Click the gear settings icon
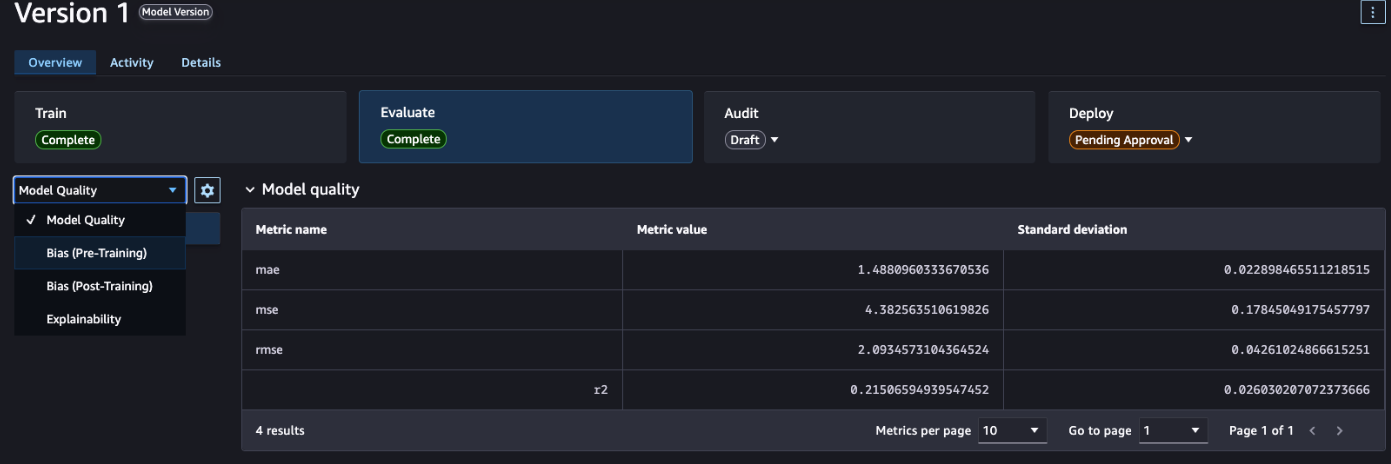 207,190
